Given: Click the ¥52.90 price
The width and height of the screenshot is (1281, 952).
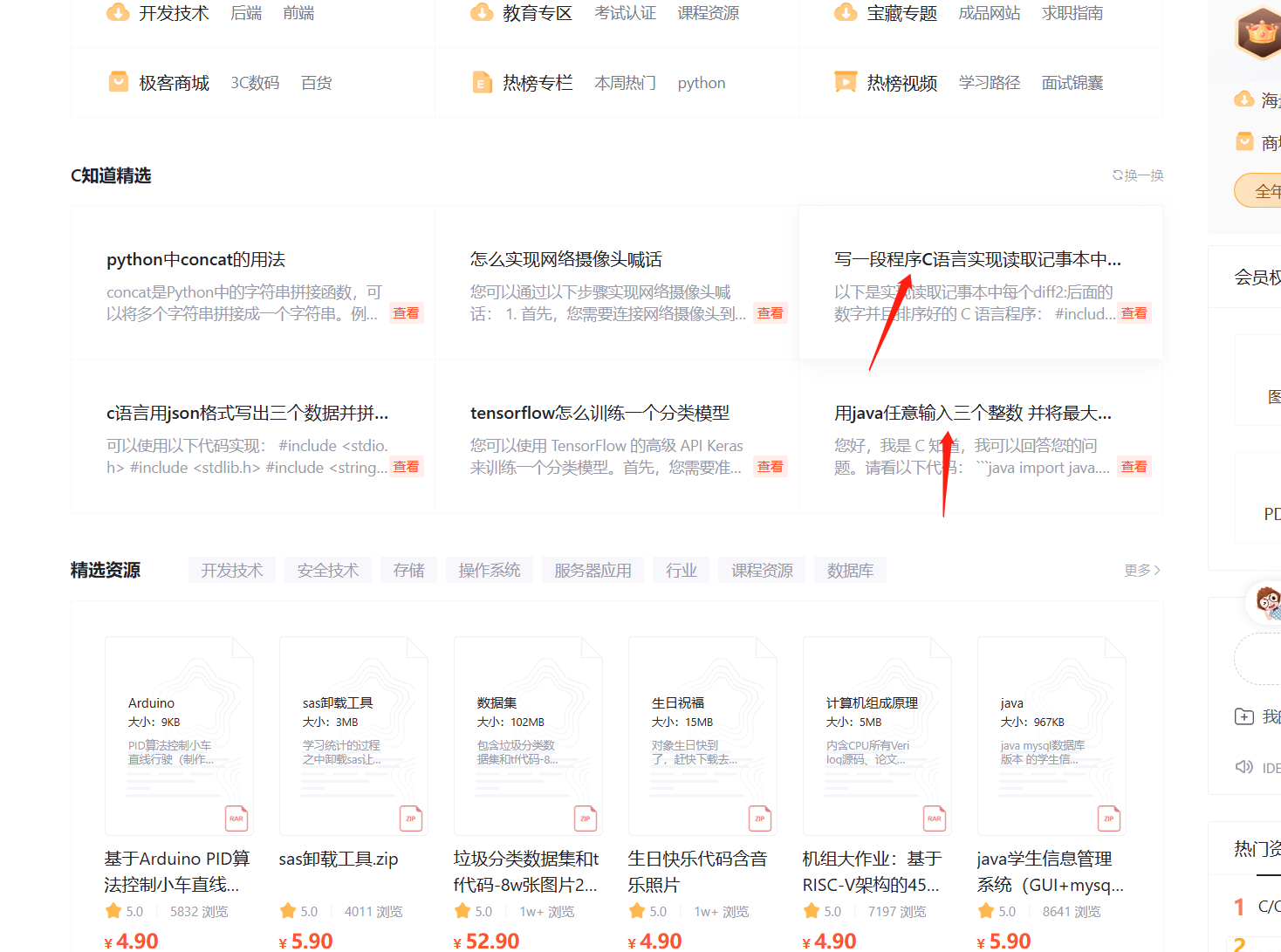Looking at the screenshot, I should point(486,941).
